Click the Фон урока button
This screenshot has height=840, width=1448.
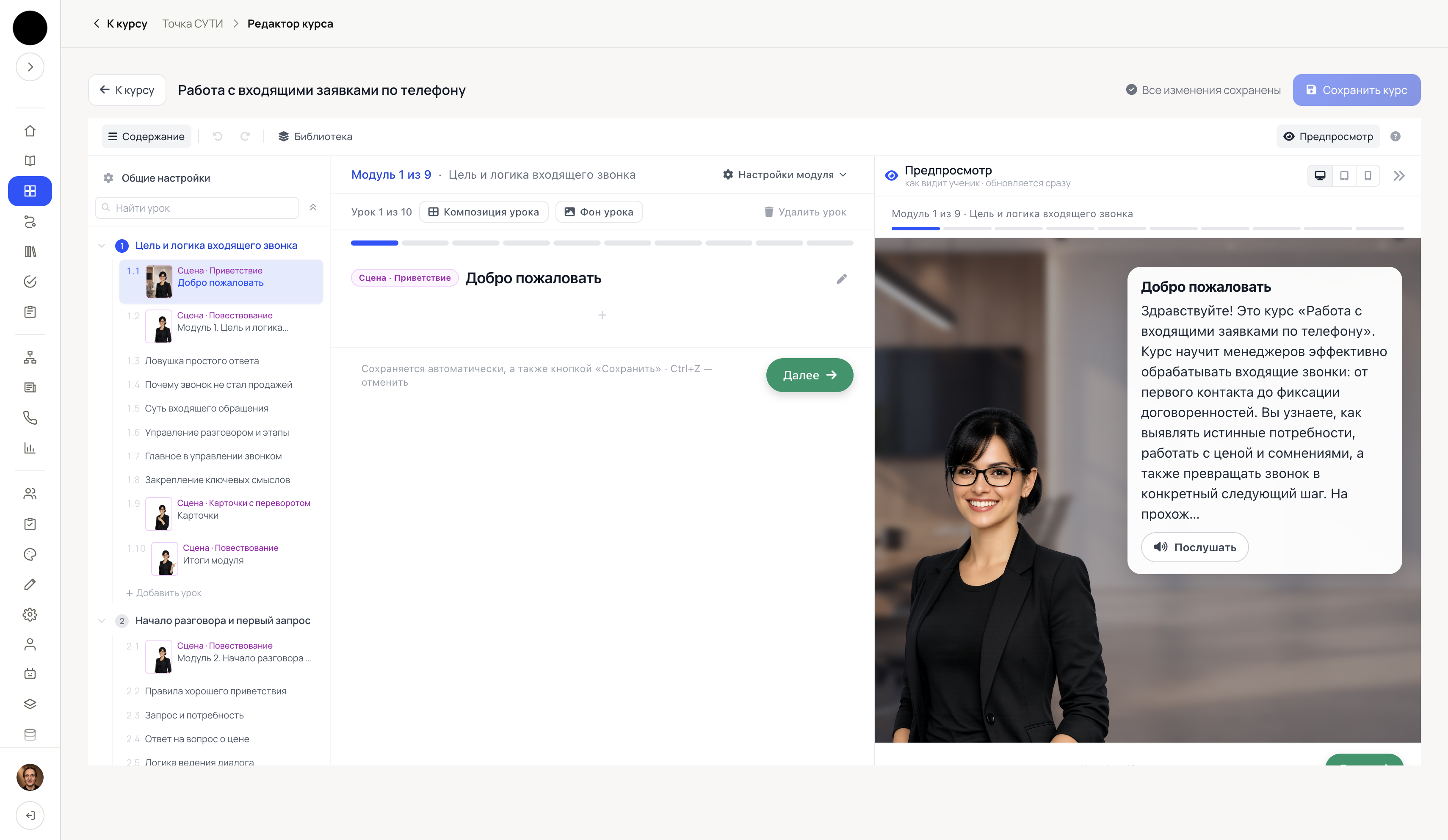point(599,211)
